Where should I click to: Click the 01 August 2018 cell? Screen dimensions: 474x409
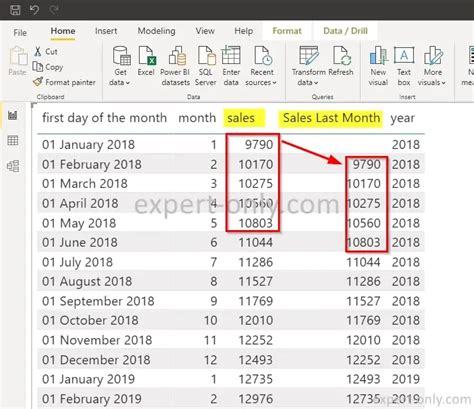coord(87,281)
